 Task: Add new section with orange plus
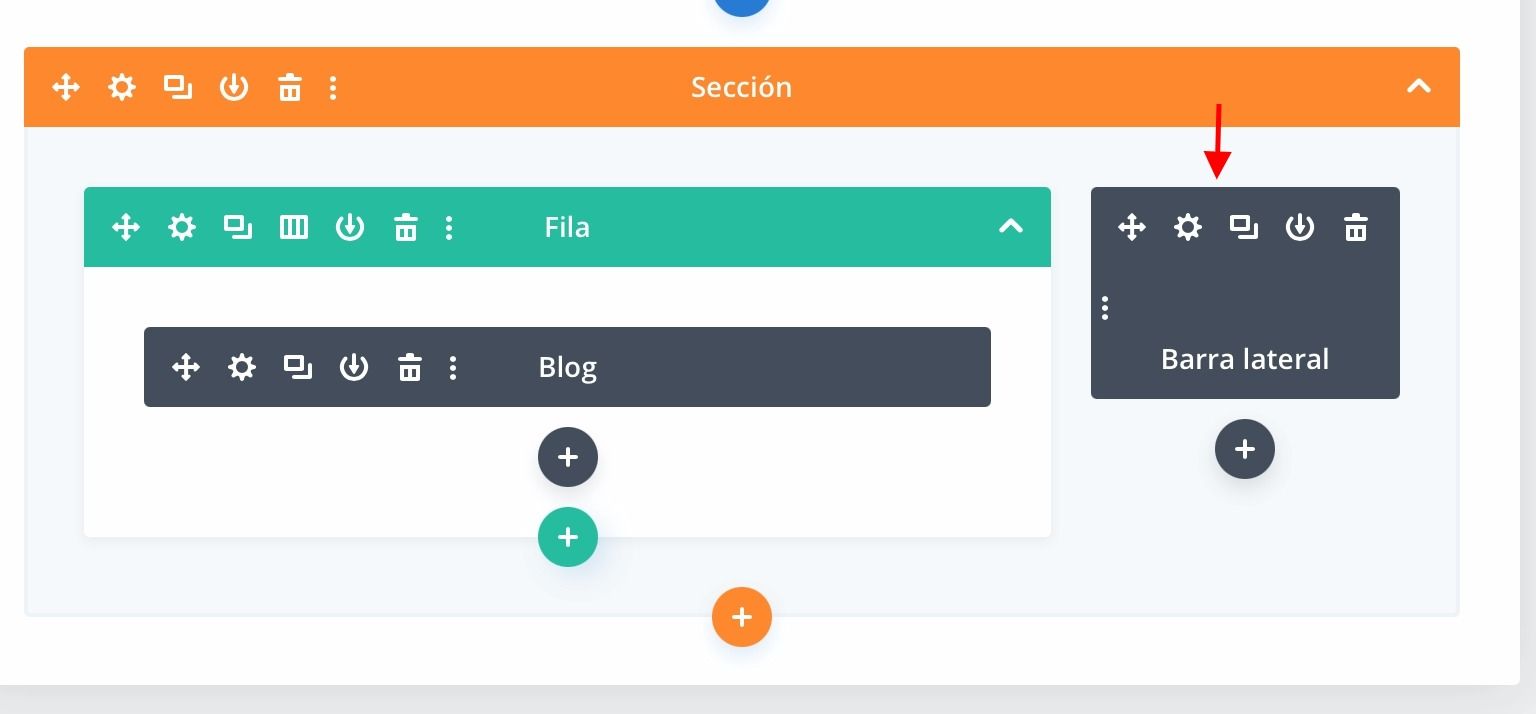(742, 618)
